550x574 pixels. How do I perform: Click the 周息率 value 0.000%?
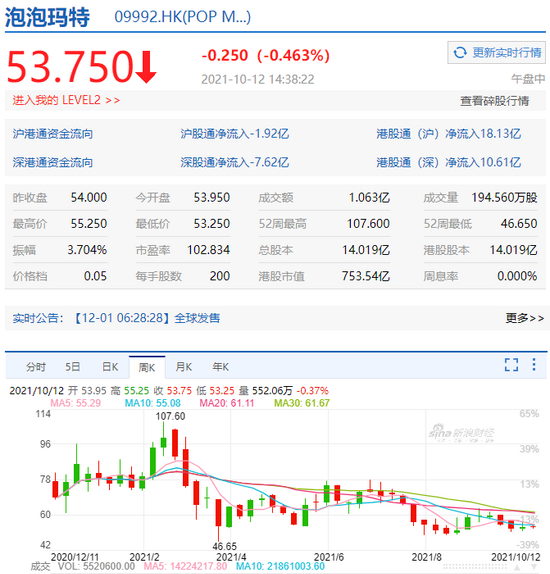point(517,276)
